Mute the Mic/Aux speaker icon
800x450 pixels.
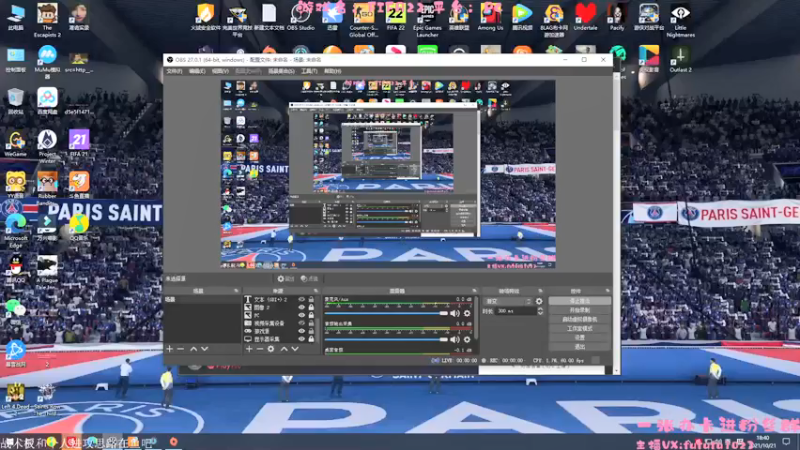tap(455, 313)
